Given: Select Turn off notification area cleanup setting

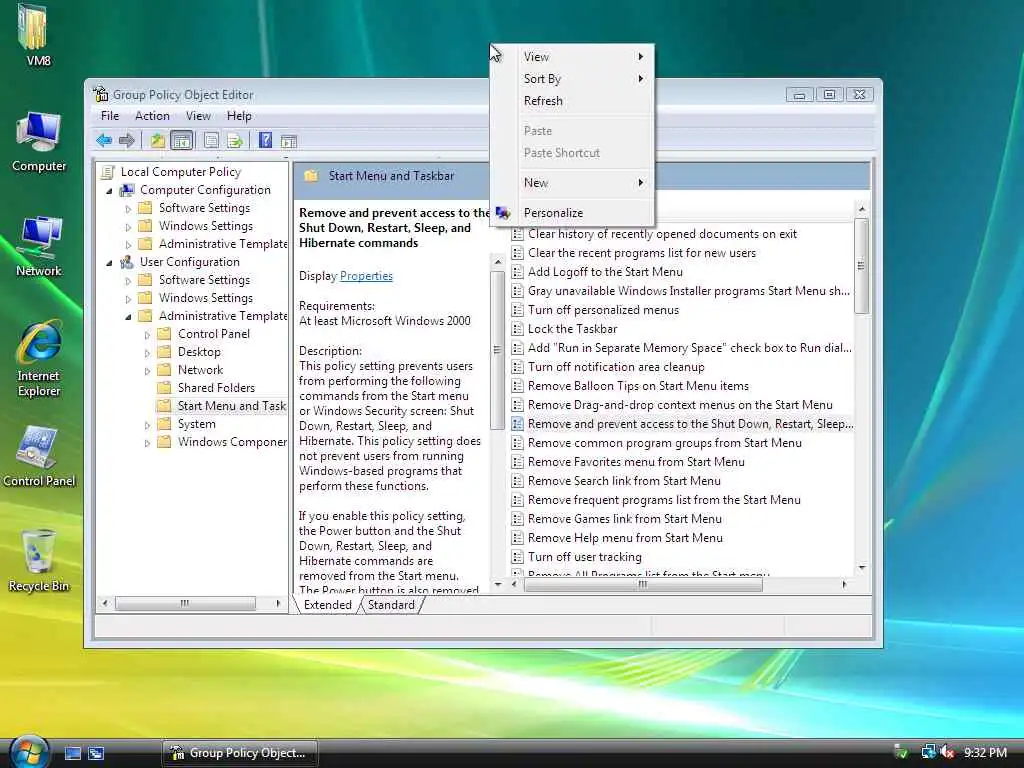Looking at the screenshot, I should tap(608, 366).
